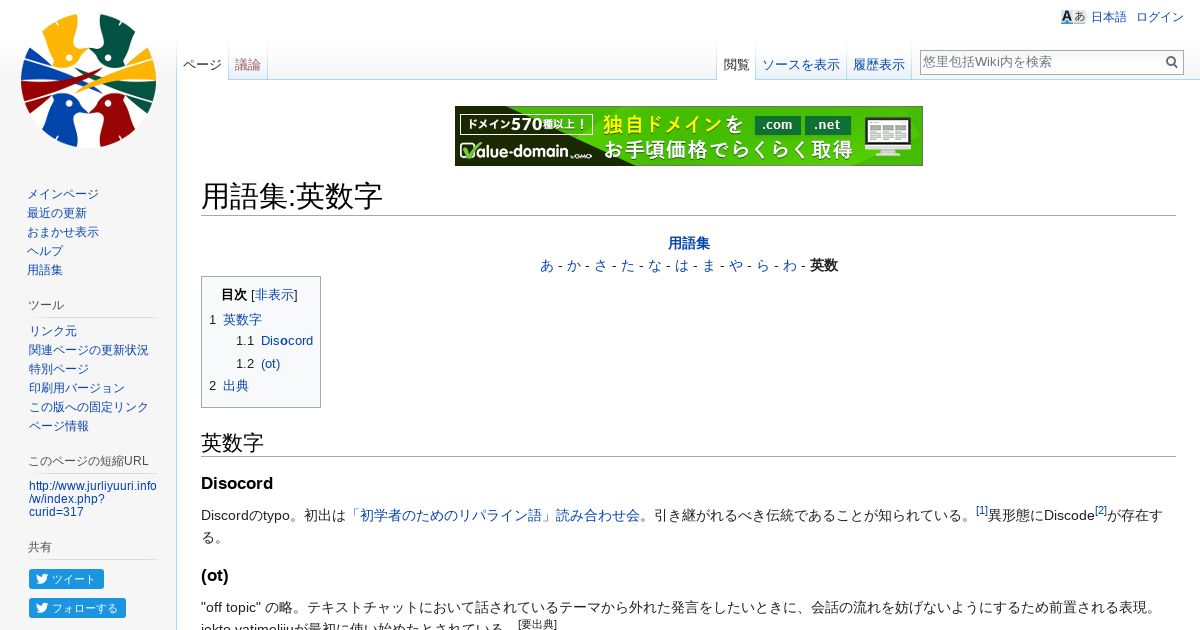Click 用語集 in the sidebar
The width and height of the screenshot is (1200, 630).
pyautogui.click(x=45, y=270)
